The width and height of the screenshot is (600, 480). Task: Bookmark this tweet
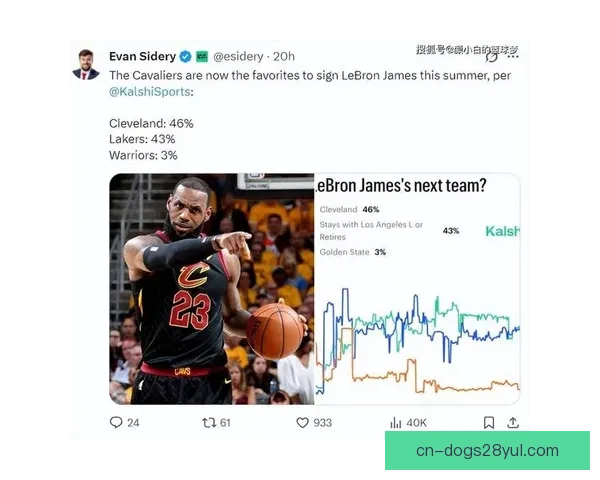489,423
